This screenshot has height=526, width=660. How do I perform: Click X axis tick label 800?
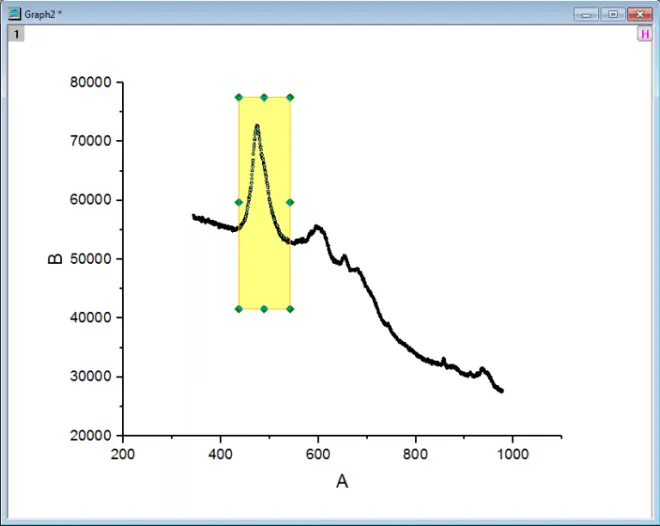click(x=415, y=454)
